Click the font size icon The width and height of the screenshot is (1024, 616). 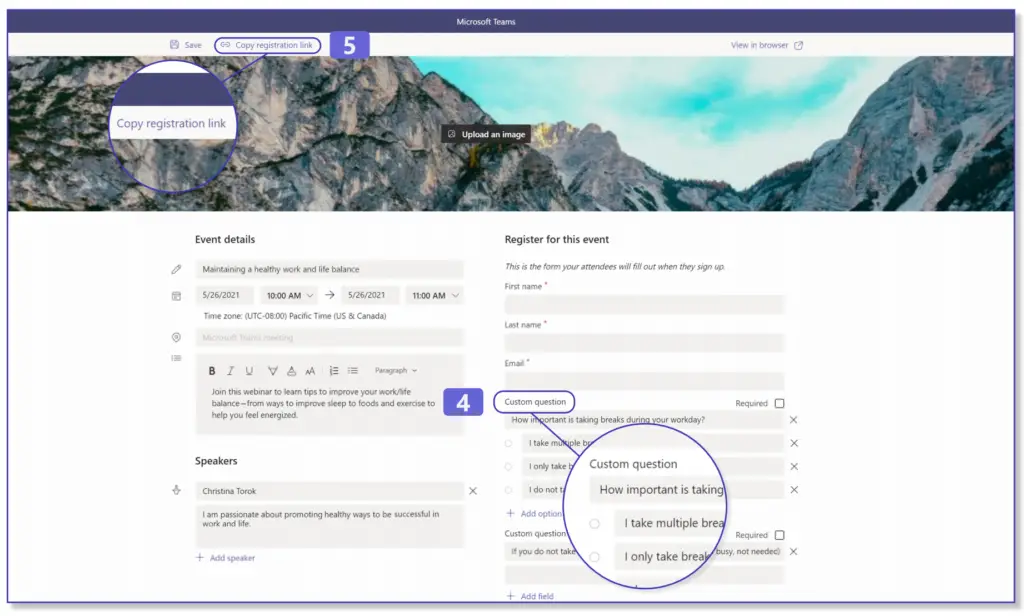(310, 371)
